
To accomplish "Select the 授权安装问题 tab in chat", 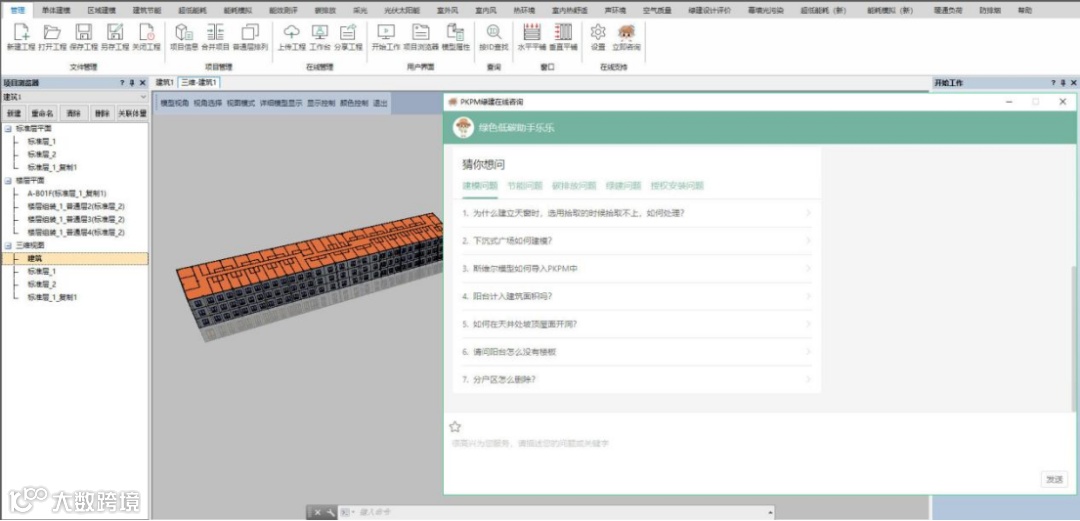I will point(677,186).
